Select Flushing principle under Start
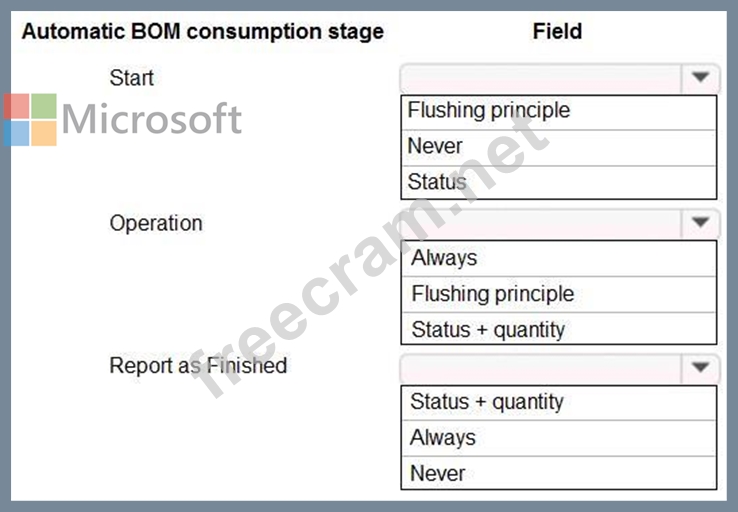Viewport: 738px width, 512px height. click(x=559, y=112)
